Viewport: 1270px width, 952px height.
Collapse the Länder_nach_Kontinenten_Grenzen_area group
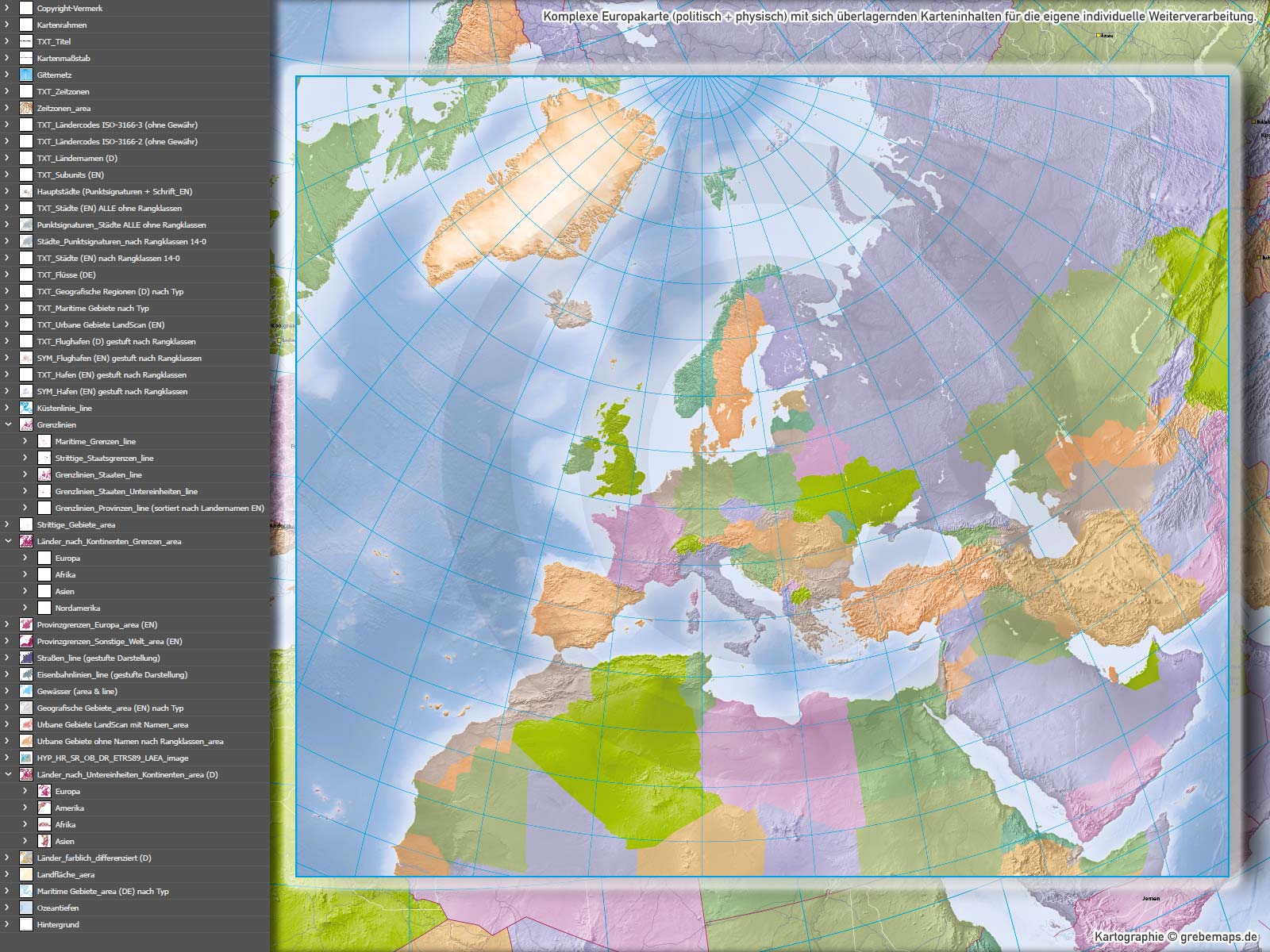7,541
